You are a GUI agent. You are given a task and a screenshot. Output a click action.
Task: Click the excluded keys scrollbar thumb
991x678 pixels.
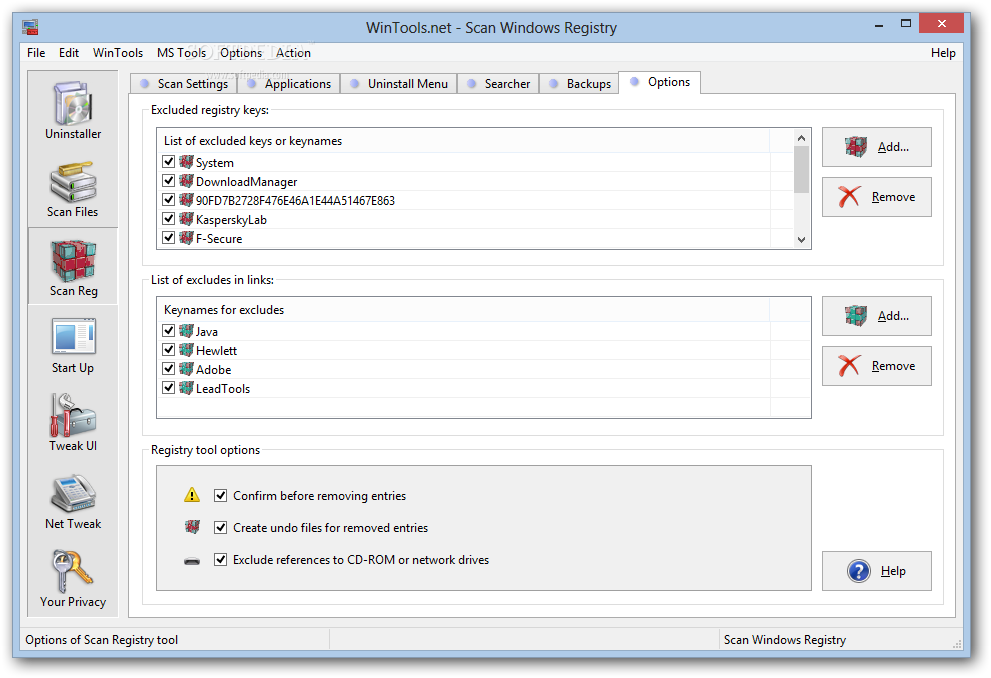(801, 169)
